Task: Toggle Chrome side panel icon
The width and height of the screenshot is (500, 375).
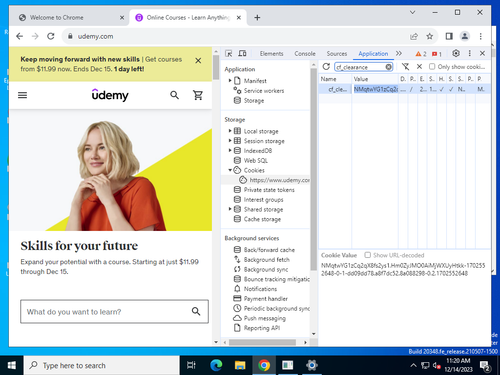Action: pos(449,36)
